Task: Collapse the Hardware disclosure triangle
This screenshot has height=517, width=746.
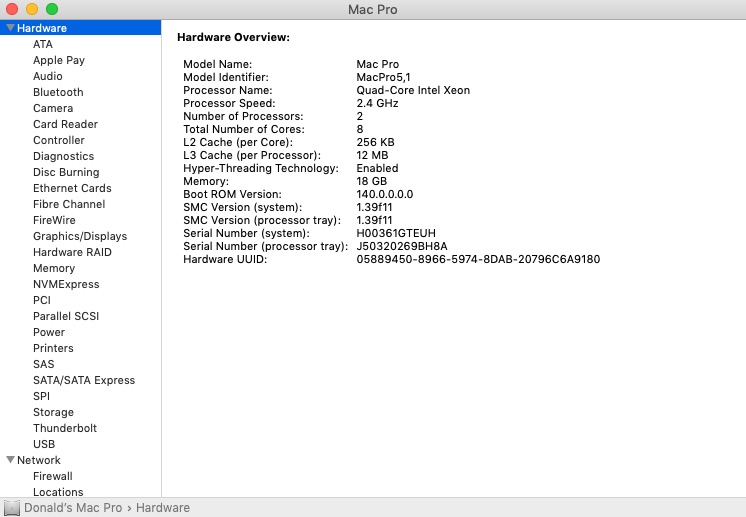Action: tap(10, 28)
